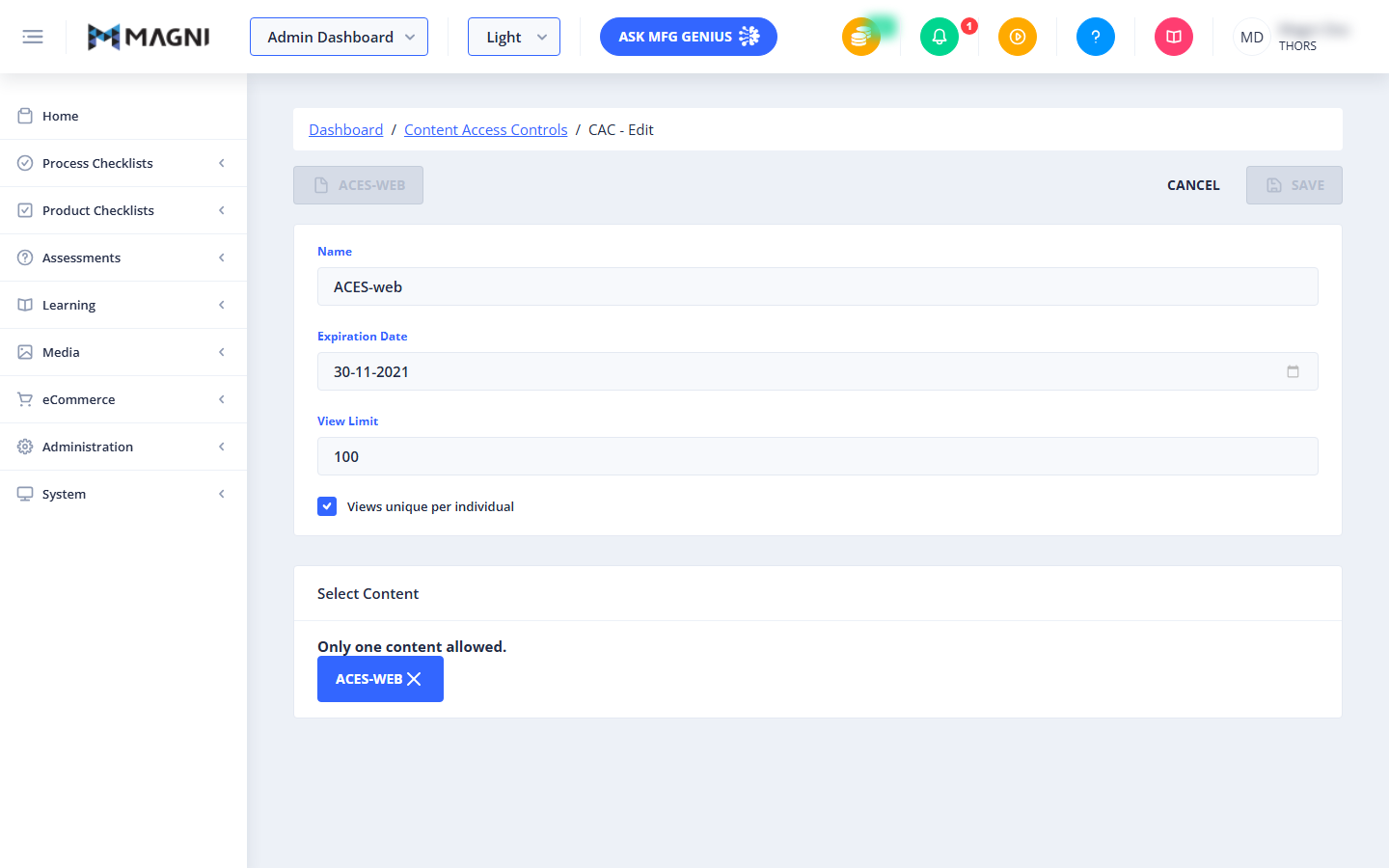Viewport: 1389px width, 868px height.
Task: Click the Administration gear icon
Action: 25,447
